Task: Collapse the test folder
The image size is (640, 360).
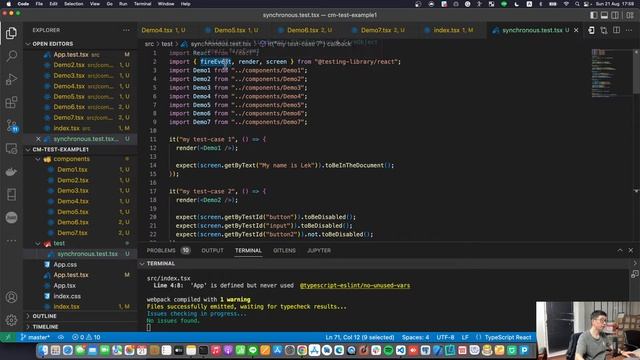Action: [x=59, y=243]
